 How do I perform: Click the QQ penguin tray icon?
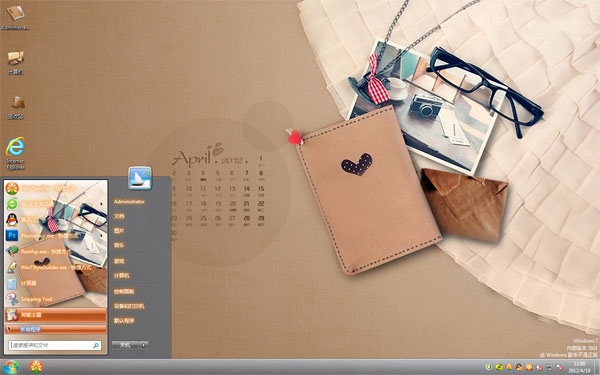[x=519, y=367]
